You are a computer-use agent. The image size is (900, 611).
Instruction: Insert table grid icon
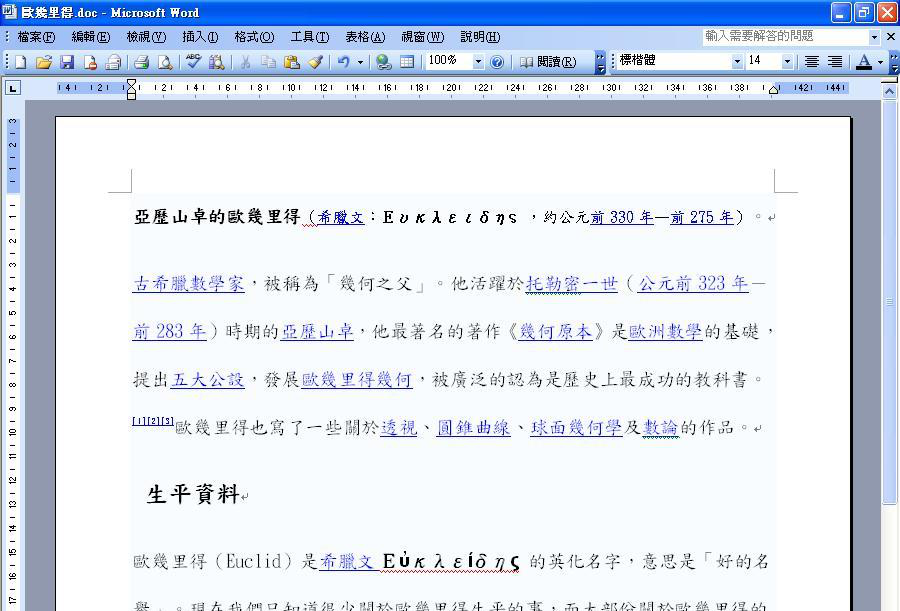point(407,61)
